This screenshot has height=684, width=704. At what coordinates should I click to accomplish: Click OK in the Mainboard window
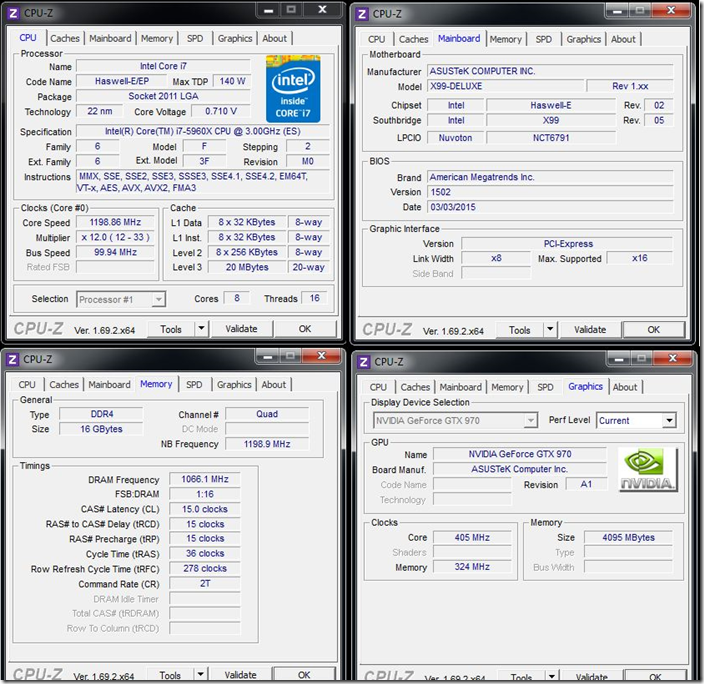coord(654,330)
